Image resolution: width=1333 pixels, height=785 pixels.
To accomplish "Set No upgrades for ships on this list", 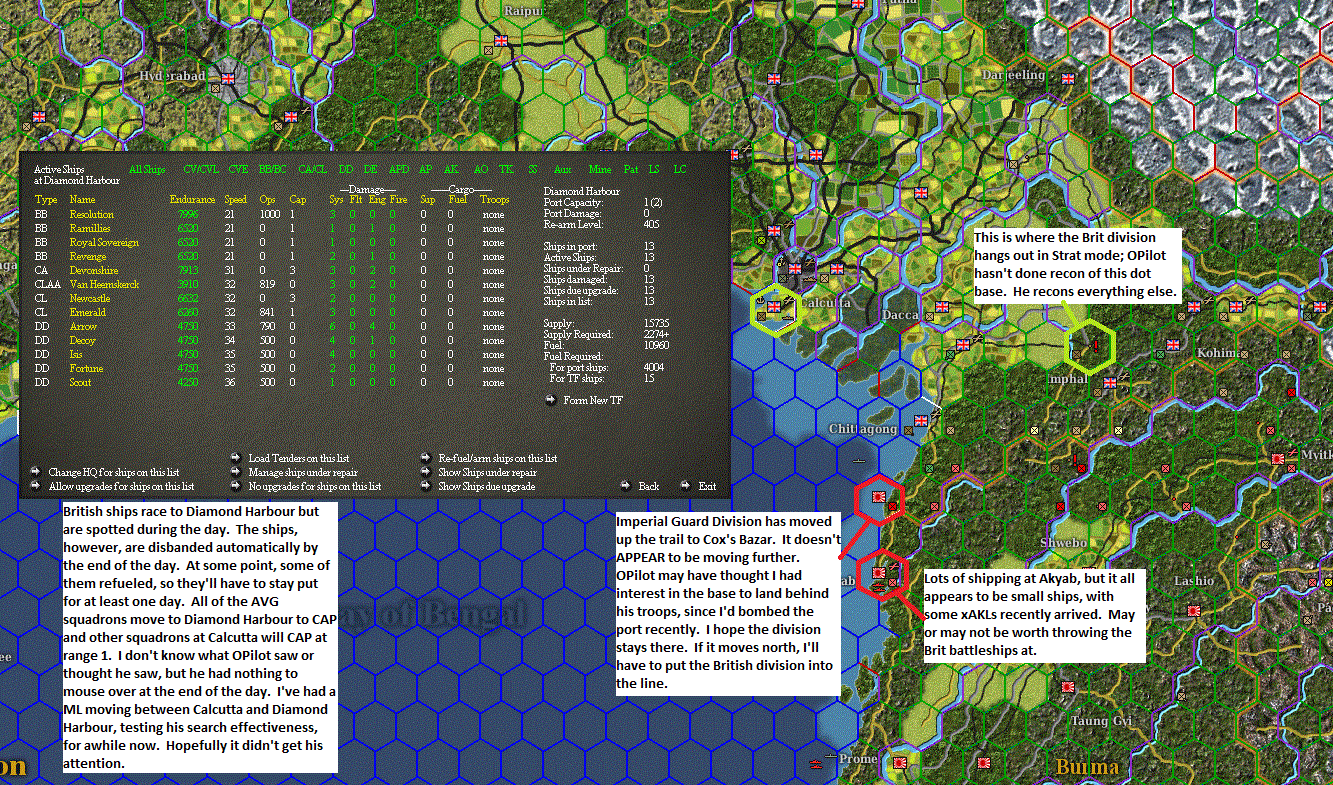I will 306,486.
